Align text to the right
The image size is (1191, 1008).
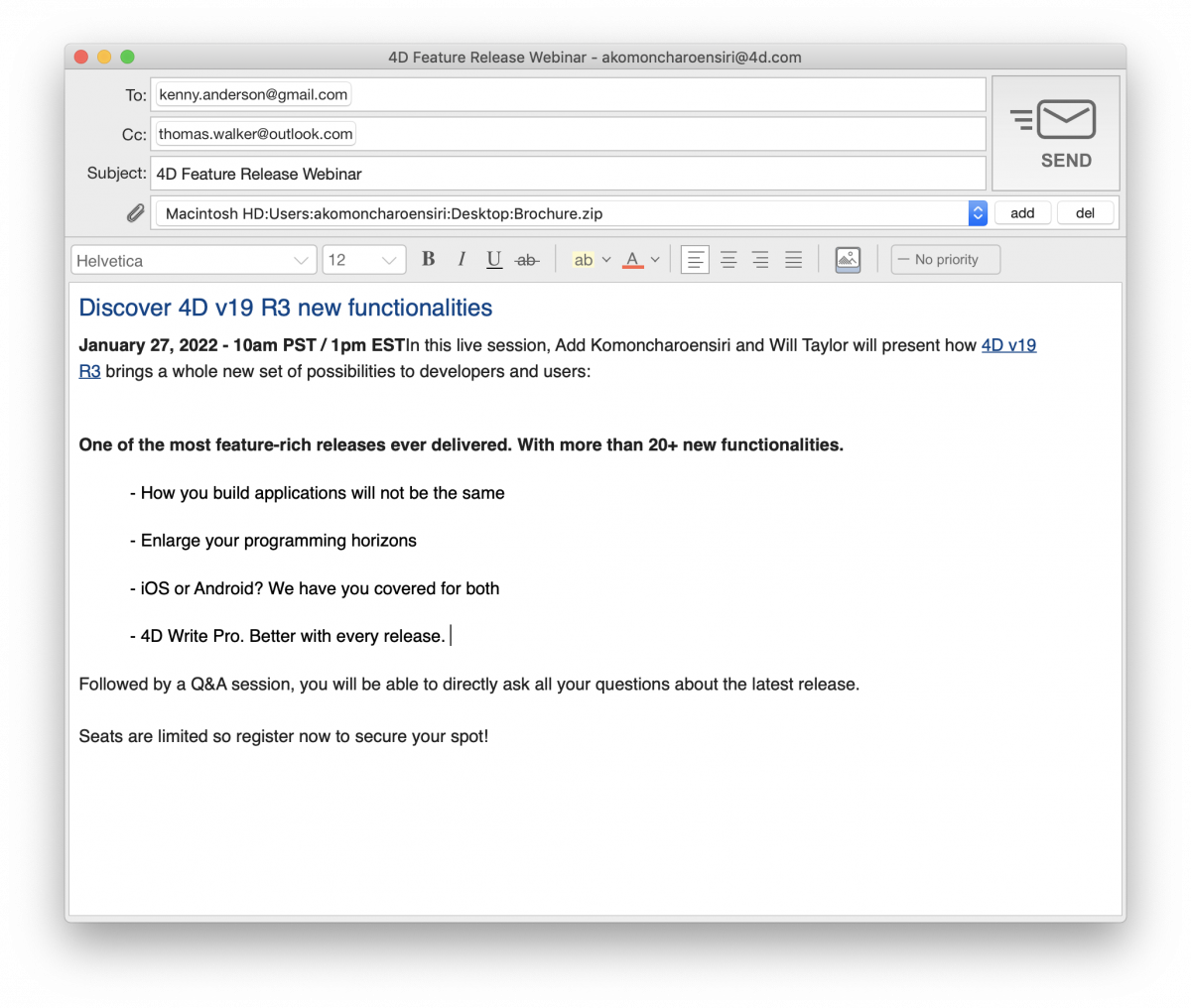[760, 260]
